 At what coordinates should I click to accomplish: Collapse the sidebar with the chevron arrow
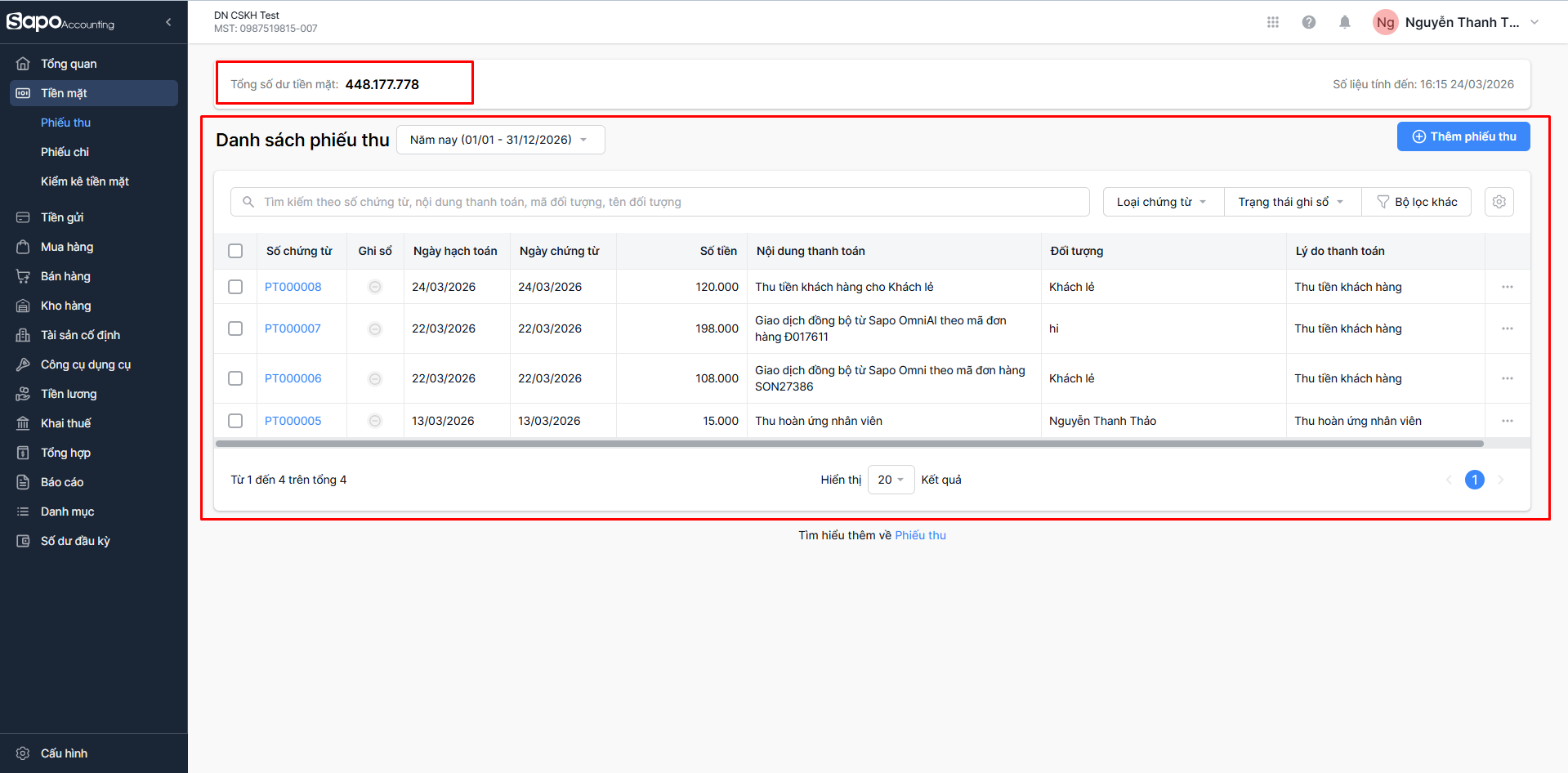pyautogui.click(x=168, y=22)
